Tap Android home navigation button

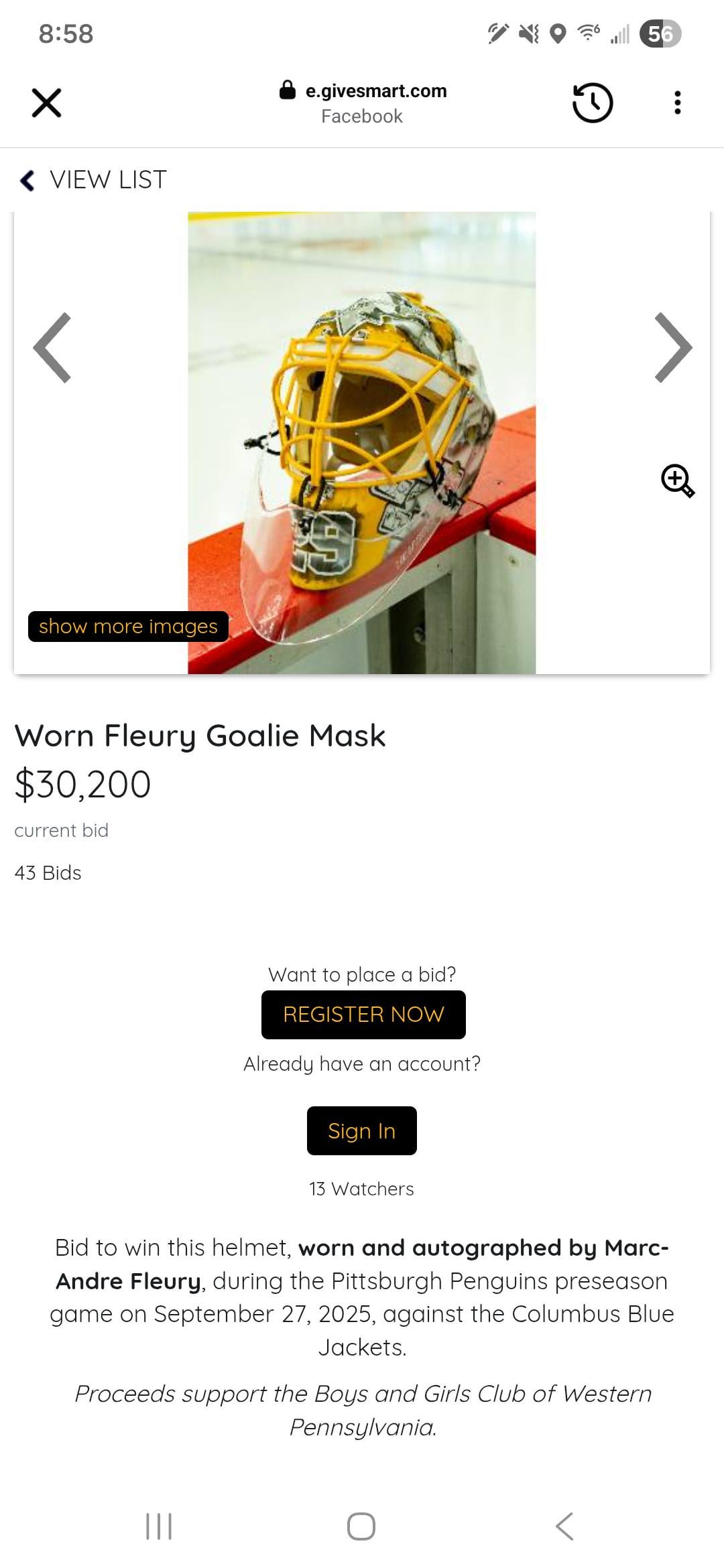tap(361, 1526)
